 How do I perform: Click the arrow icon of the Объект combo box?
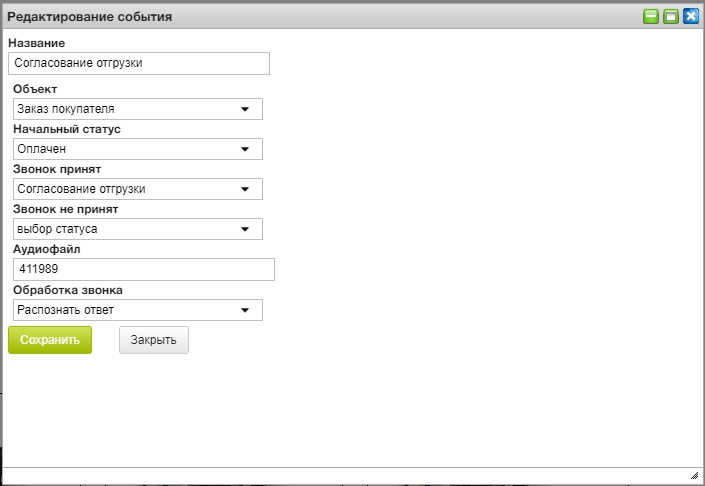tap(245, 109)
